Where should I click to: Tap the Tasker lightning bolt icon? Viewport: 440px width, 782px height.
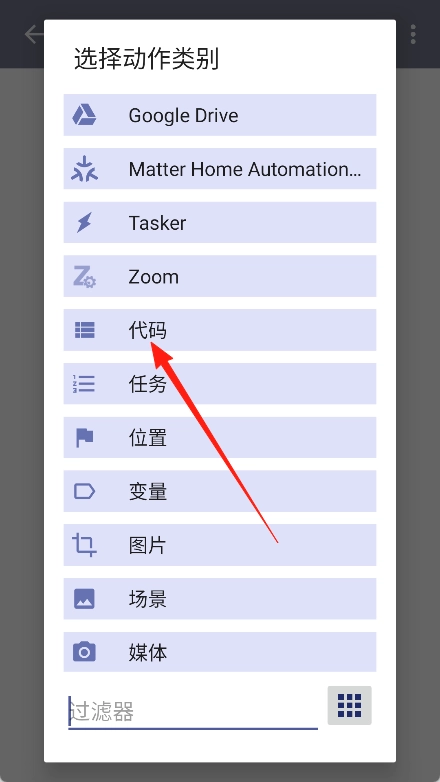tap(84, 222)
